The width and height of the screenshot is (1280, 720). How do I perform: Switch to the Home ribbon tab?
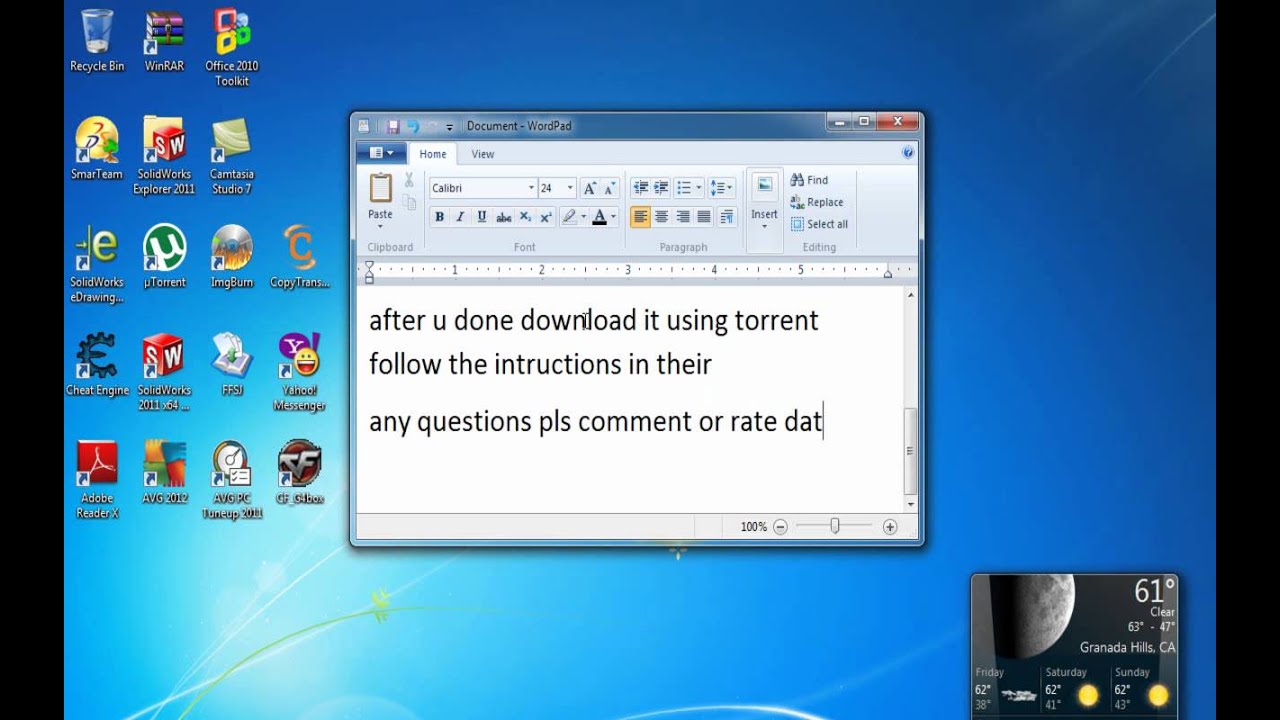(433, 154)
